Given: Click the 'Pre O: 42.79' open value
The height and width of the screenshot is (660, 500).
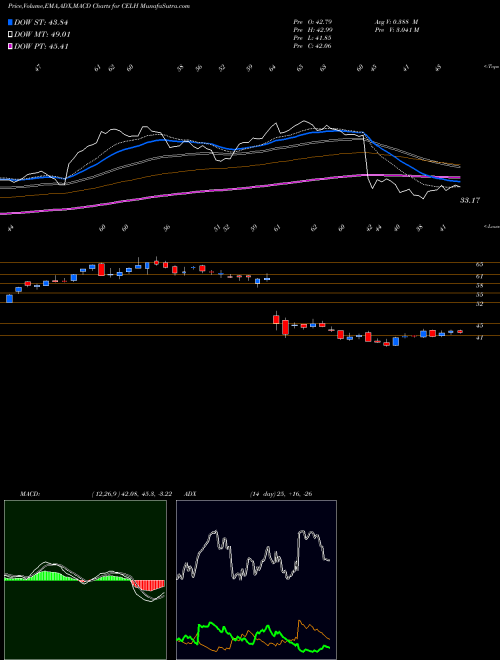Looking at the screenshot, I should point(313,21).
